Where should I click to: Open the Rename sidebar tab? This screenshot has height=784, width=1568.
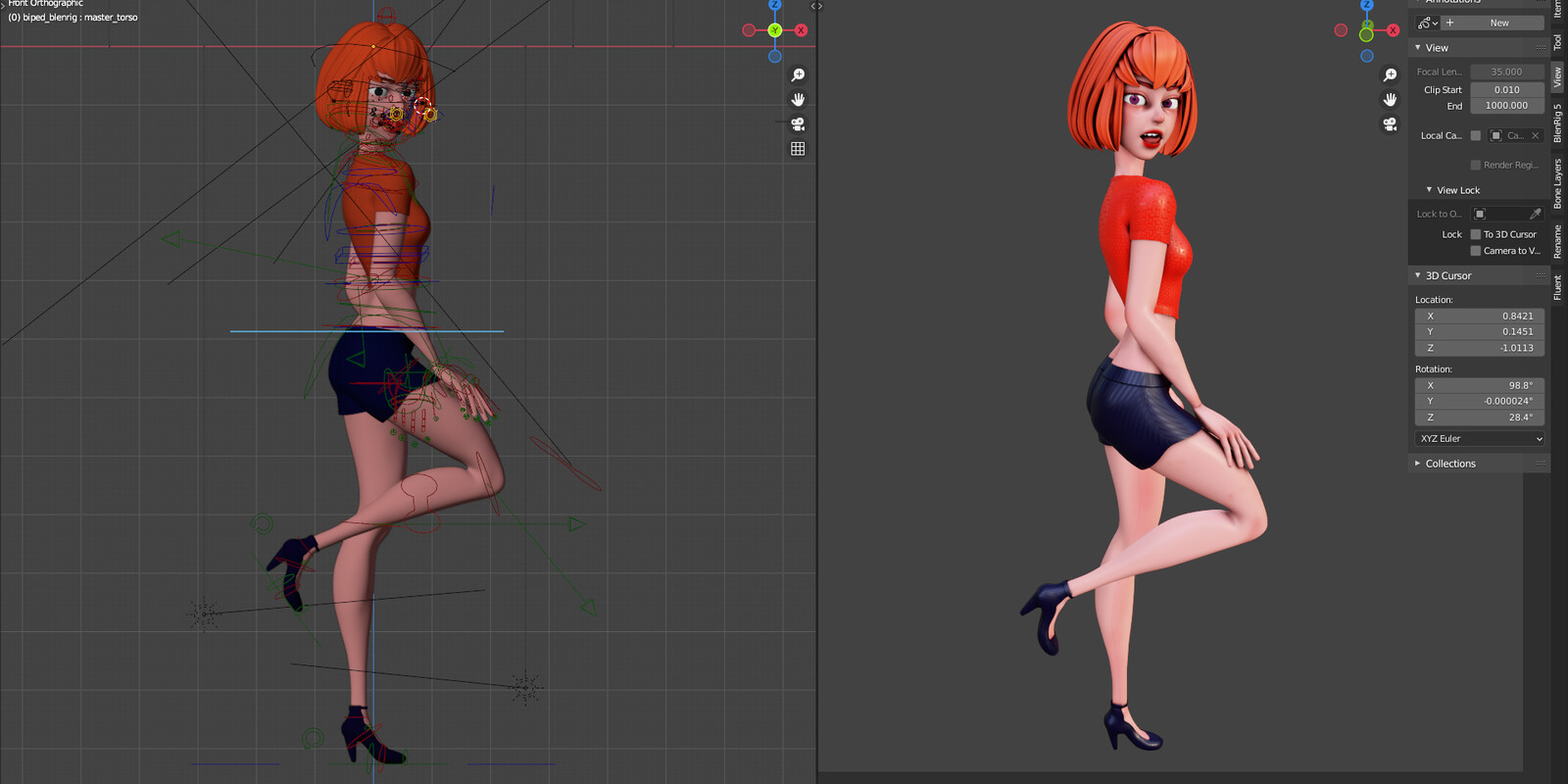tap(1557, 241)
